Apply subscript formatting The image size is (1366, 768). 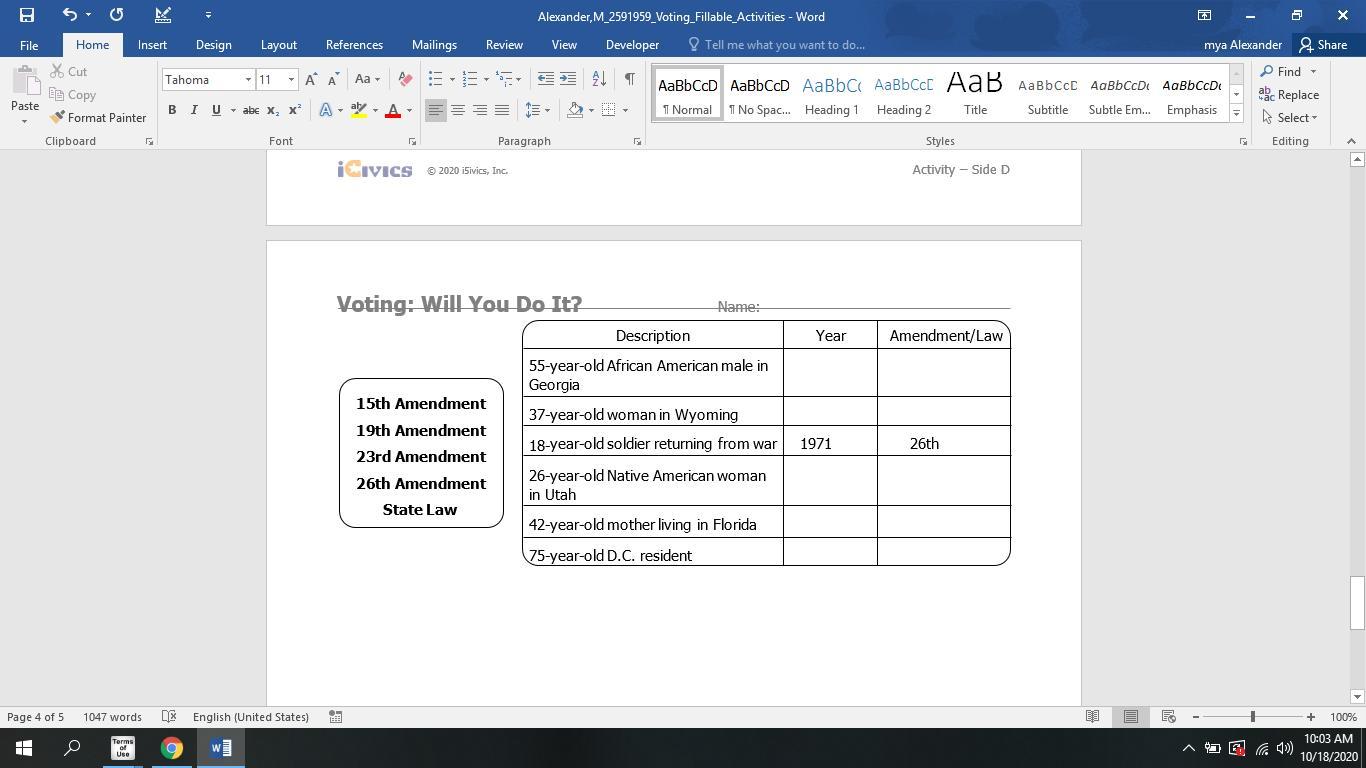tap(272, 110)
